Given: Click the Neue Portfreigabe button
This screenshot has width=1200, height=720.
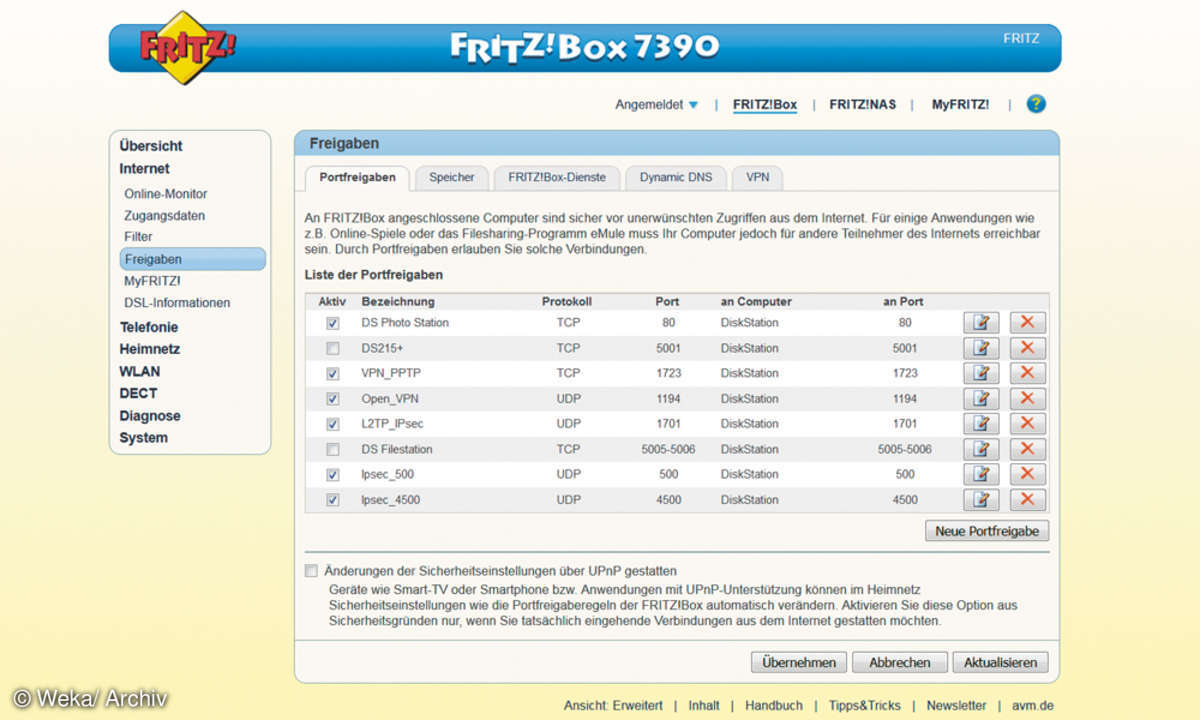Looking at the screenshot, I should [x=987, y=531].
